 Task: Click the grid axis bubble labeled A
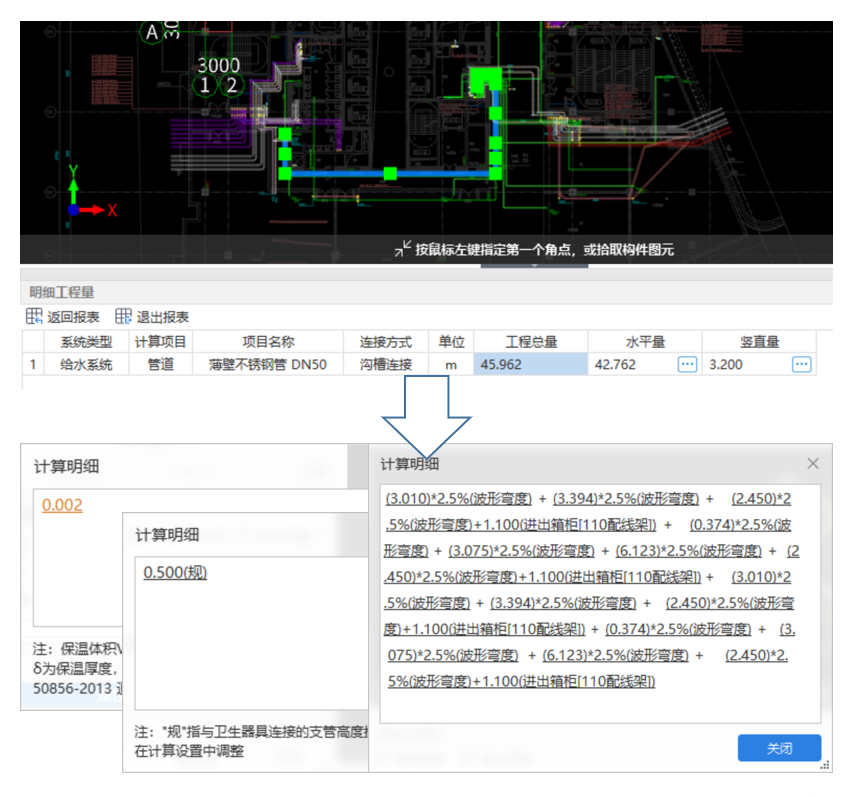point(152,32)
